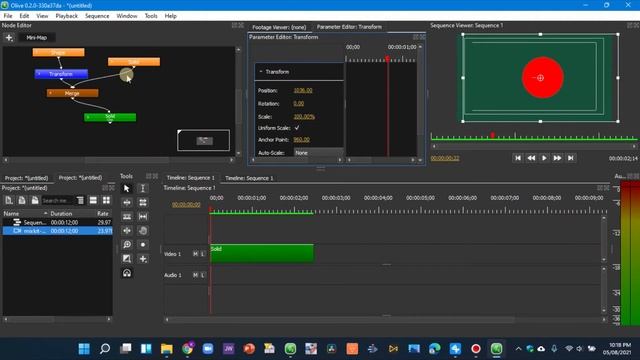Select the Slip tool
640x360 pixels.
143,216
